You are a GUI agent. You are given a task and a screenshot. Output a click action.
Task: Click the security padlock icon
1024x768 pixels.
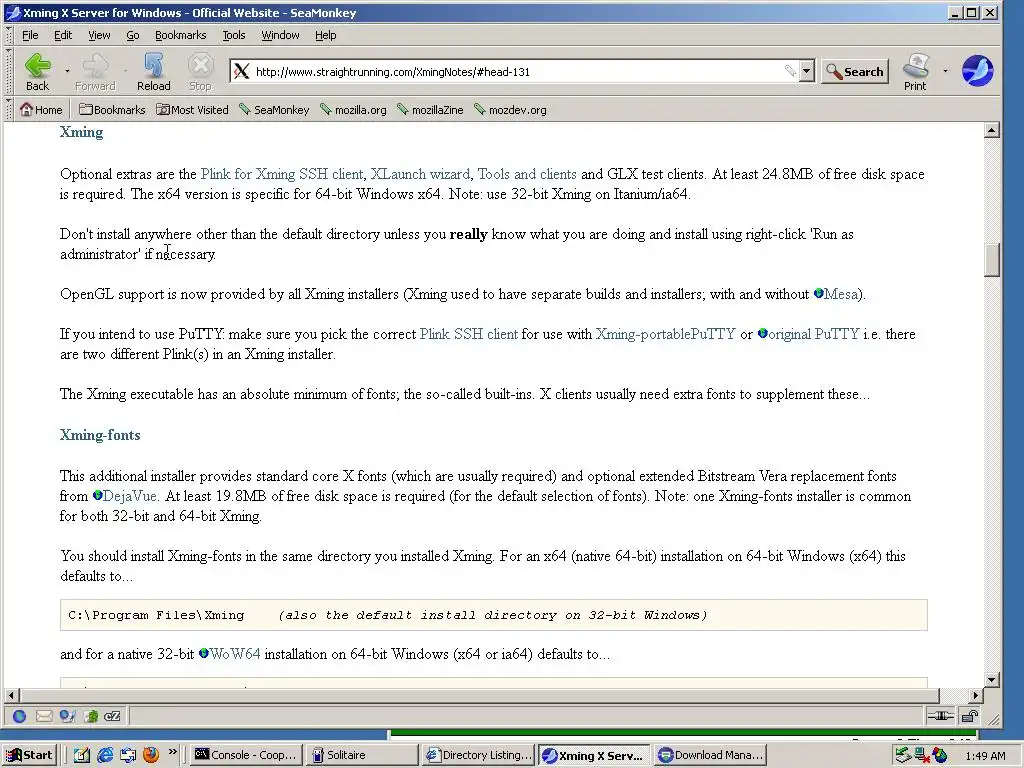(x=970, y=716)
